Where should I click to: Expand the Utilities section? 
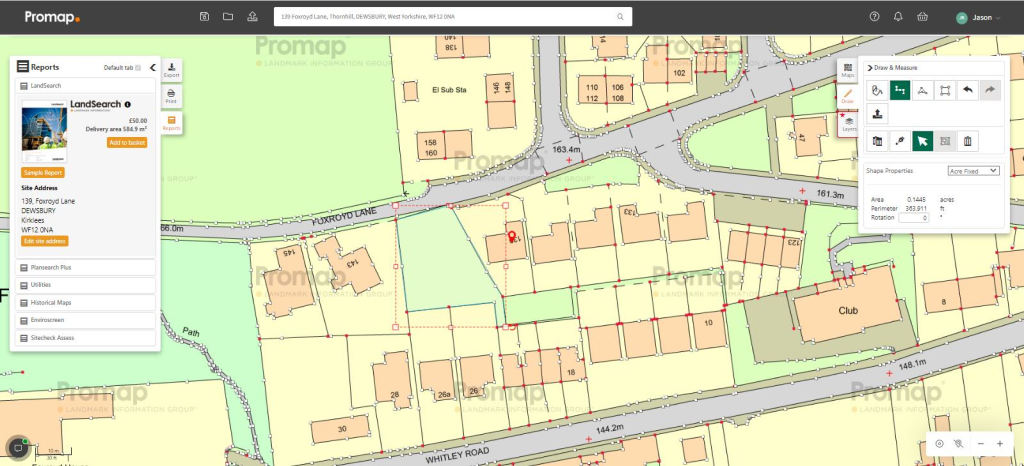tap(85, 285)
